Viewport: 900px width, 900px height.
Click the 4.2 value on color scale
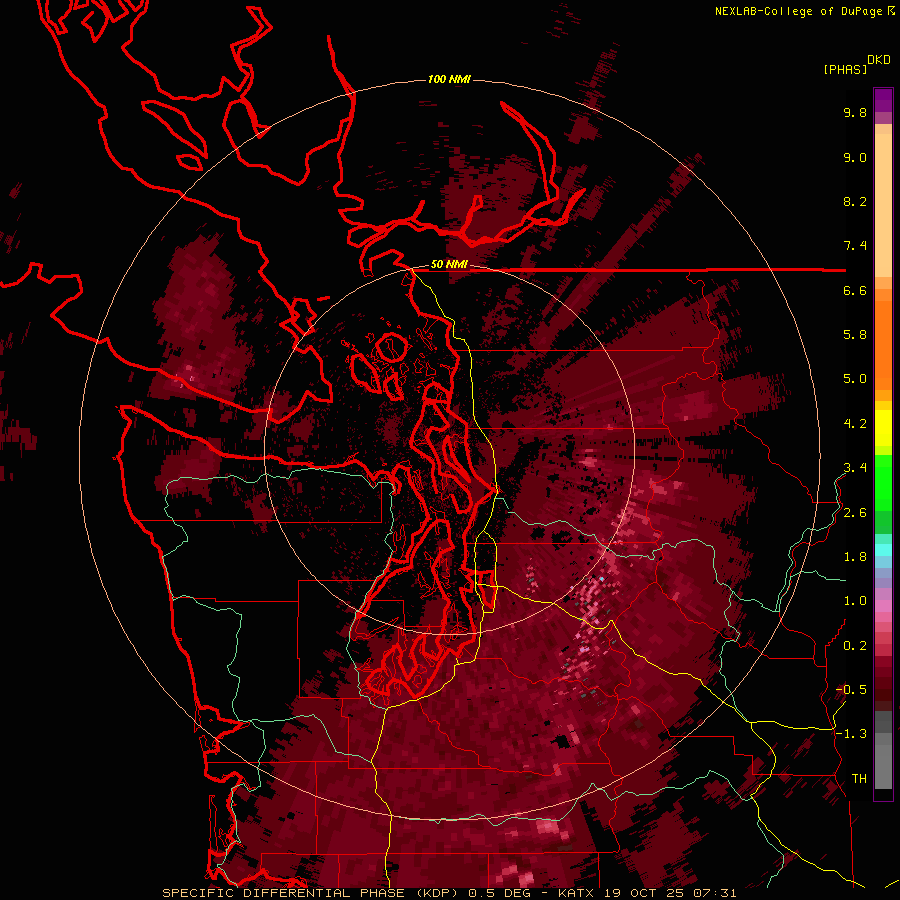click(855, 424)
